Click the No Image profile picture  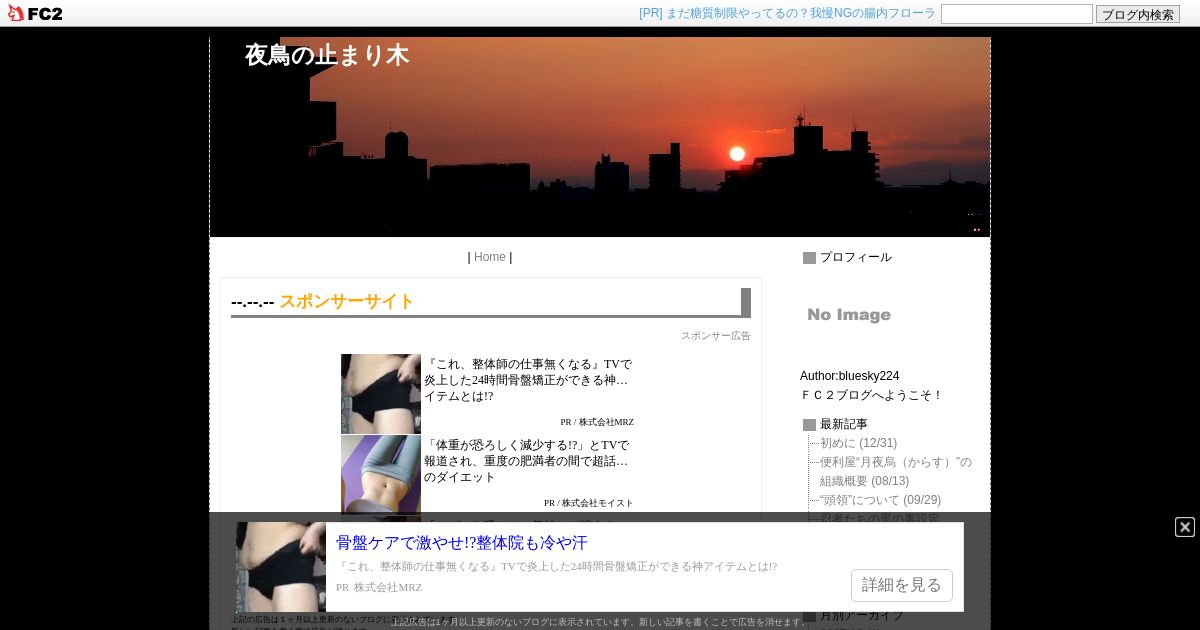(849, 315)
